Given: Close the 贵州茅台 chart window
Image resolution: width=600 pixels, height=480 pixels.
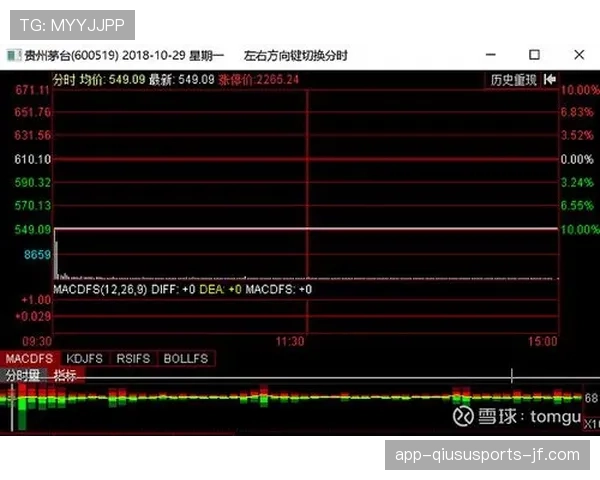Looking at the screenshot, I should click(x=579, y=55).
